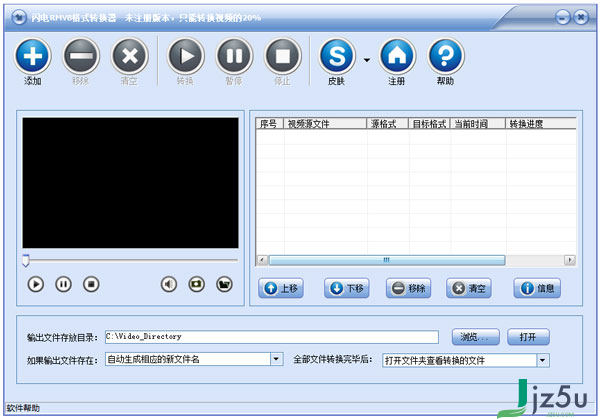Stop the preview player
600x419 pixels.
coord(91,284)
